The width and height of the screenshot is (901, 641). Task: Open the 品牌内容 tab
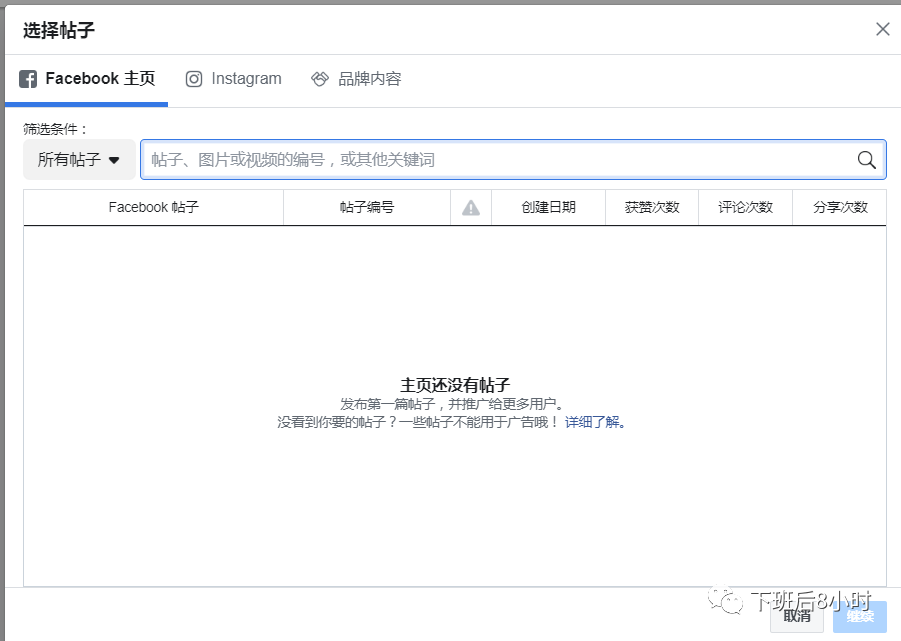[x=356, y=79]
